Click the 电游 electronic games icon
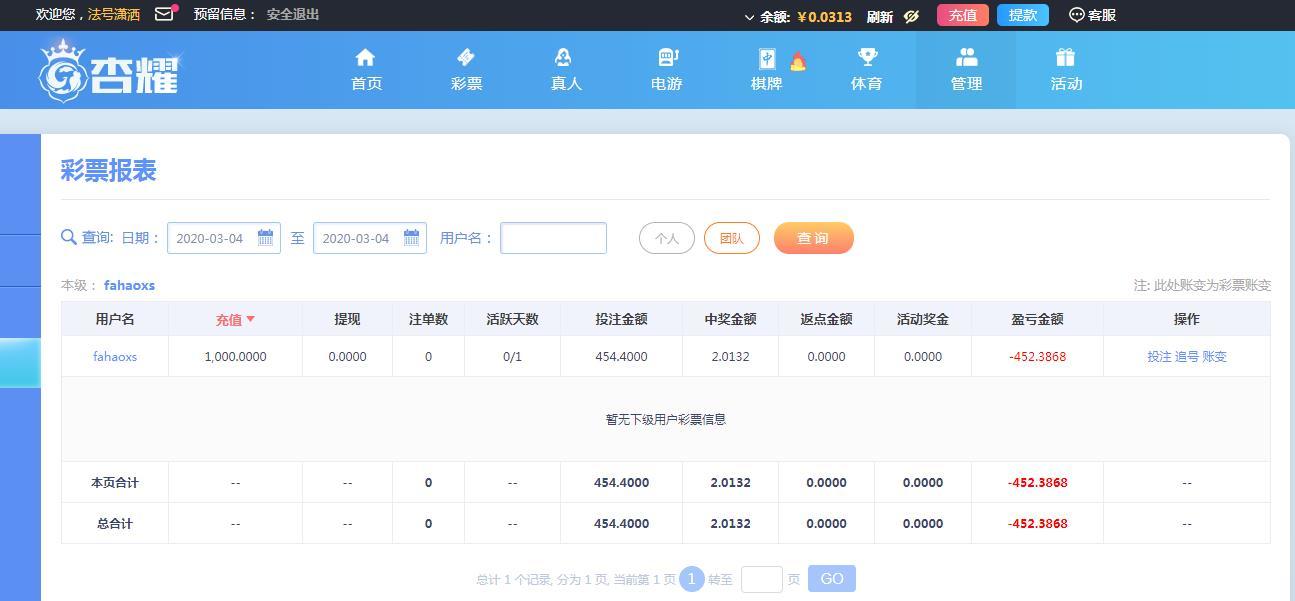The width and height of the screenshot is (1295, 601). coord(665,58)
